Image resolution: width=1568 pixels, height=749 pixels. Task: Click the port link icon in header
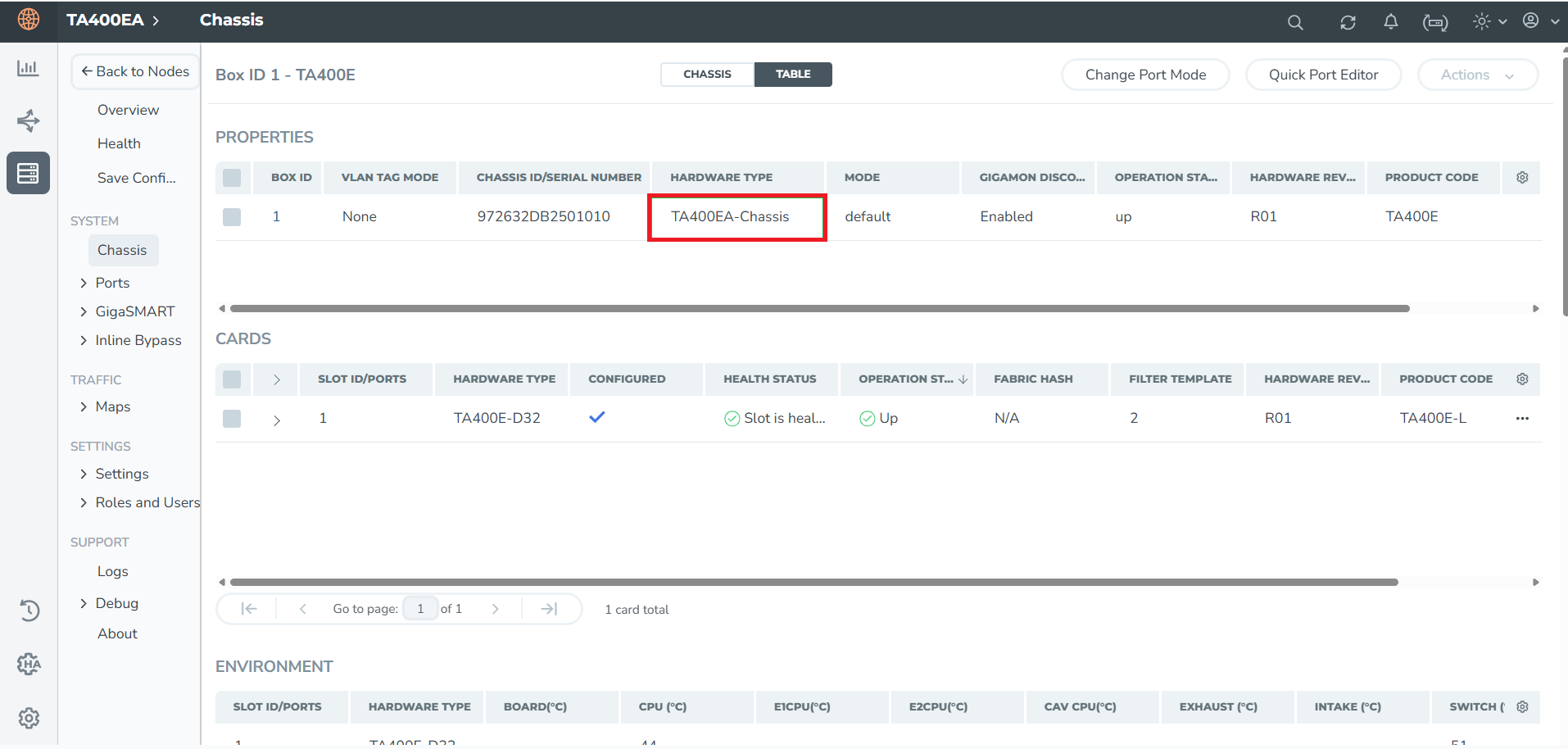(x=1435, y=23)
